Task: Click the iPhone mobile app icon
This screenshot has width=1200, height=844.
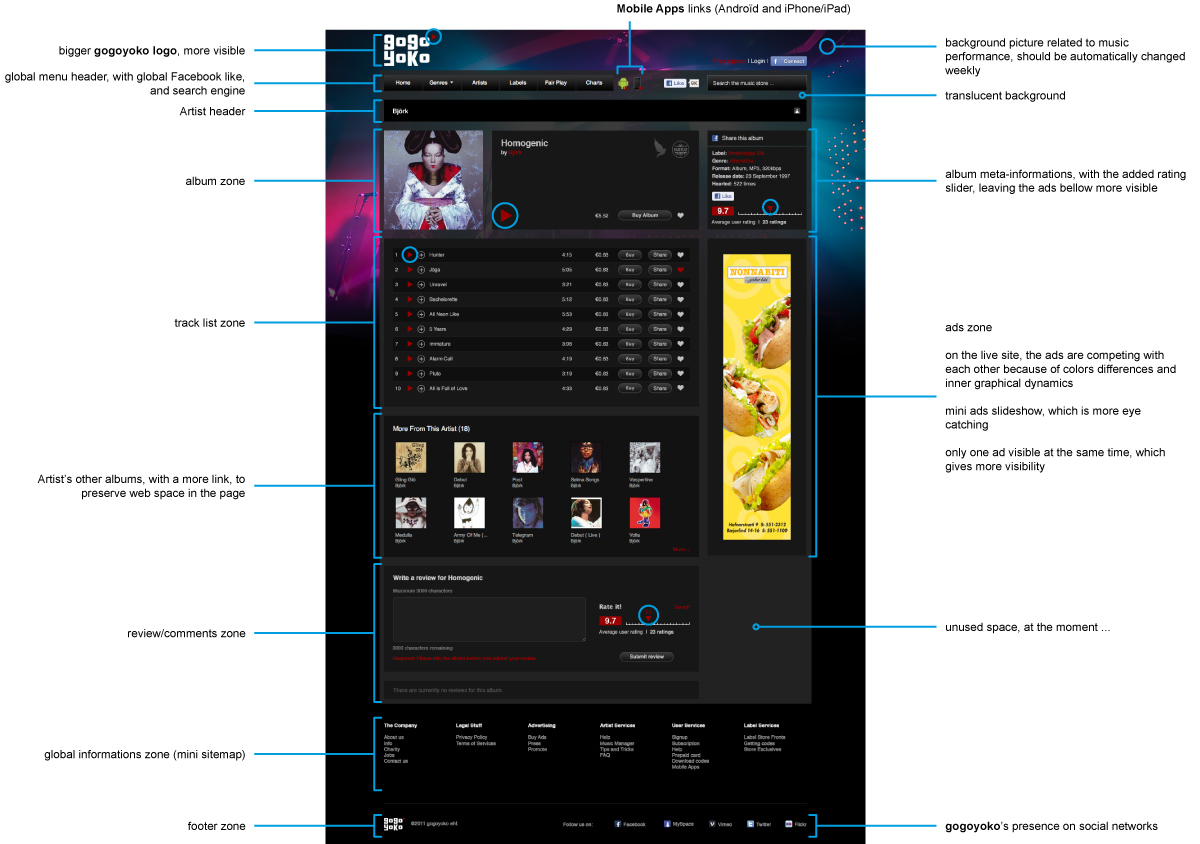Action: point(637,83)
